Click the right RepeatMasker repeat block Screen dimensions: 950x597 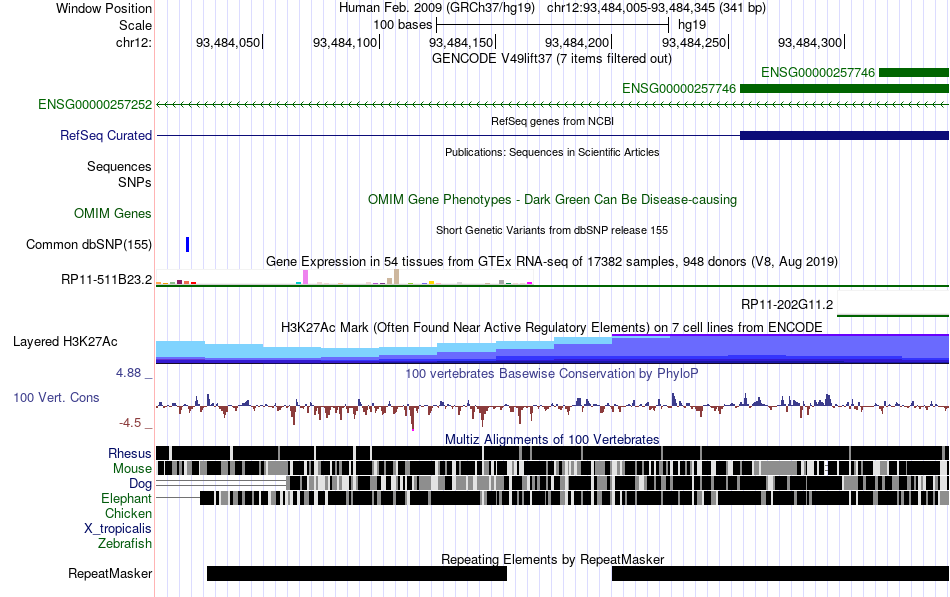(780, 573)
